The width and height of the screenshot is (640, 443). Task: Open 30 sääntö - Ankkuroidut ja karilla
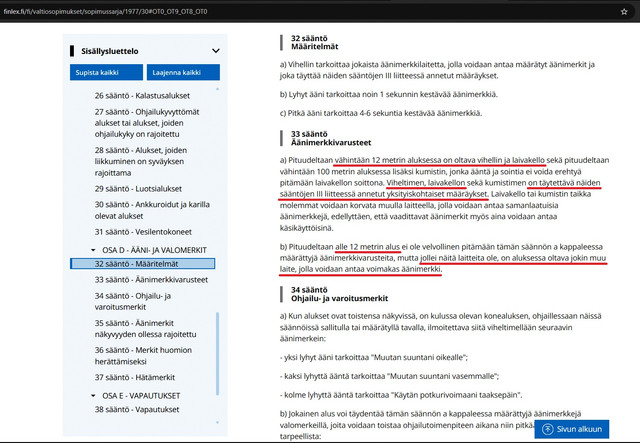pyautogui.click(x=152, y=210)
